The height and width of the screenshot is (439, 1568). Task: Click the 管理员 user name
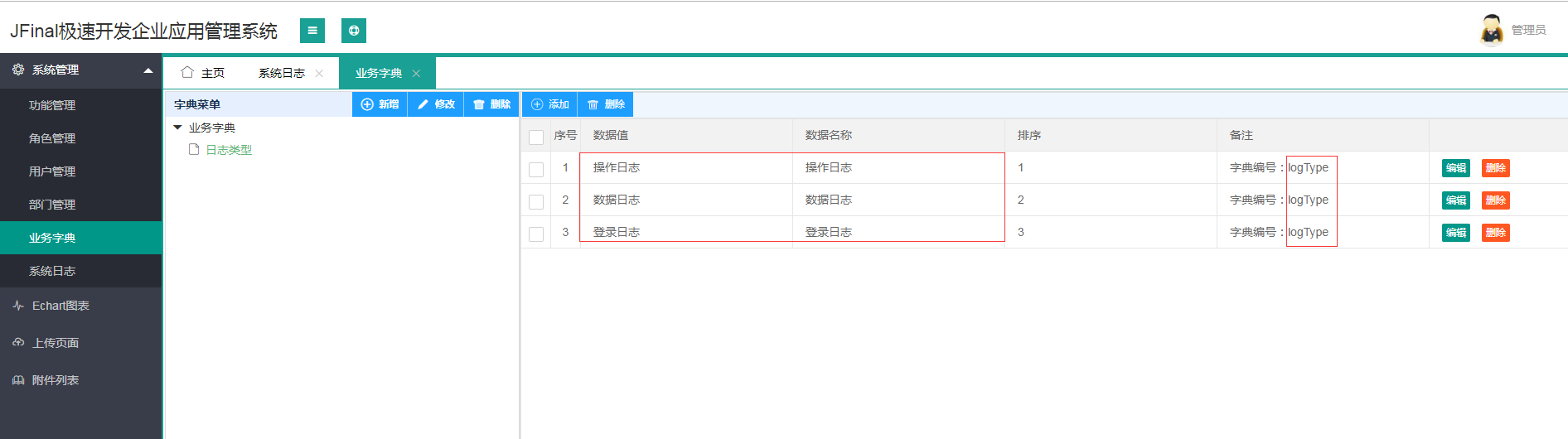[1528, 30]
